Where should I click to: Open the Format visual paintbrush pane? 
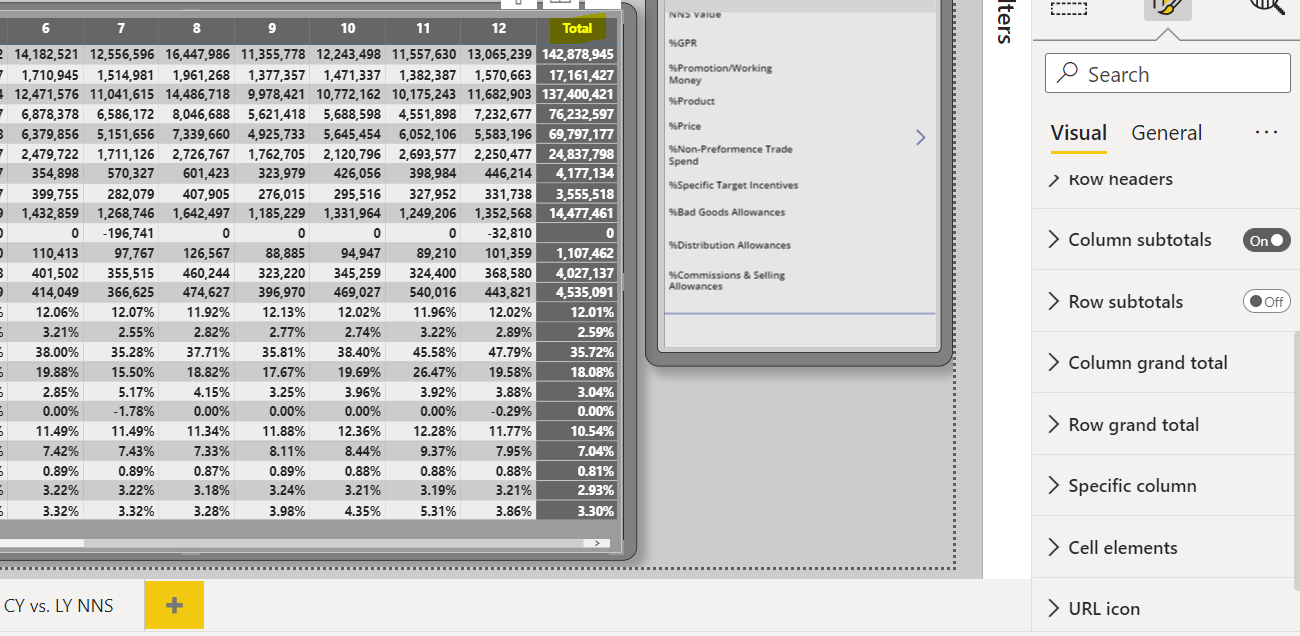tap(1168, 9)
